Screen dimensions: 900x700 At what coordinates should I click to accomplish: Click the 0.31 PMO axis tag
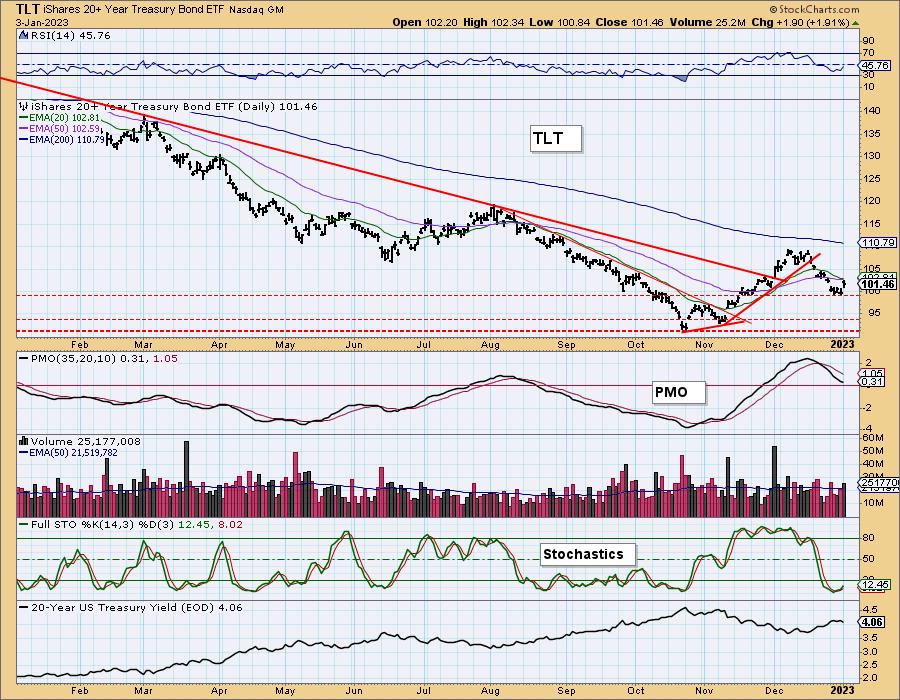(x=872, y=381)
